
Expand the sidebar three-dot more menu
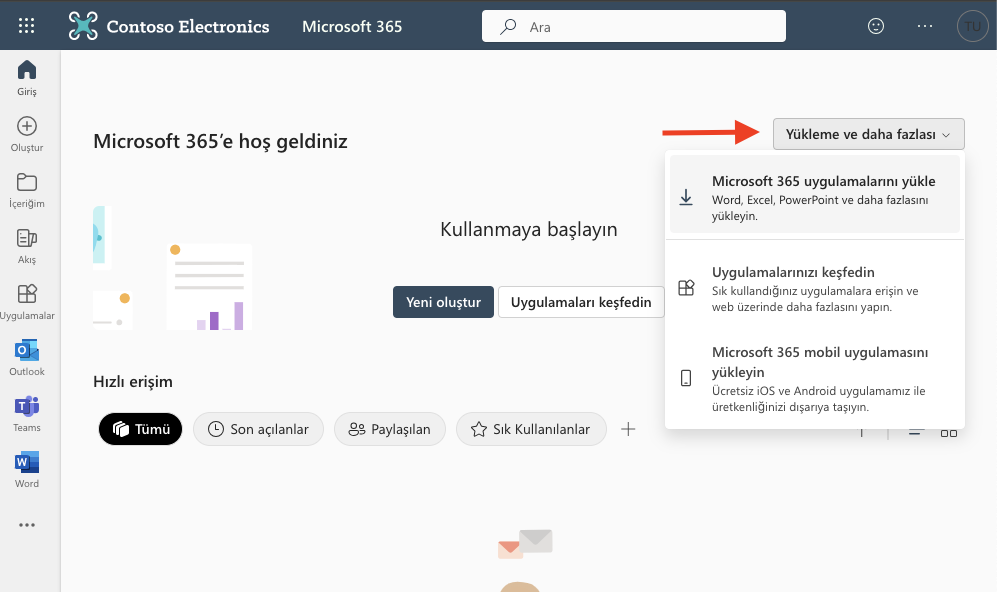(27, 525)
